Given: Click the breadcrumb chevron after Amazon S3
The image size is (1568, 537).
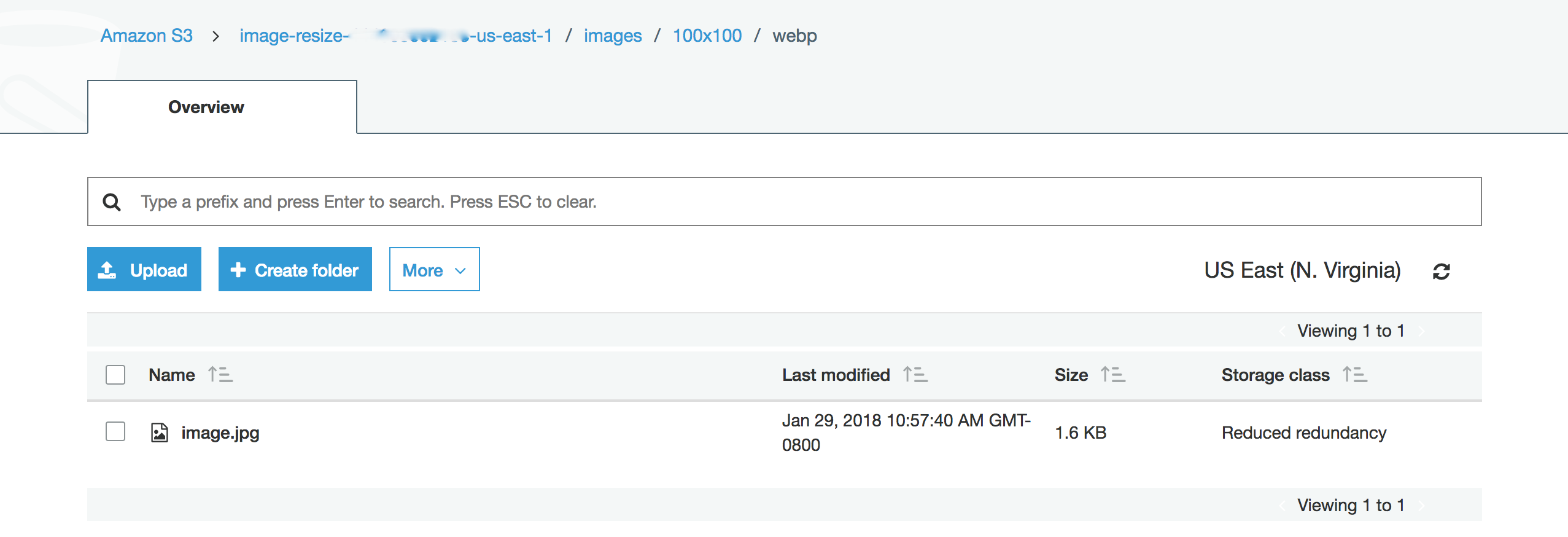Looking at the screenshot, I should click(x=215, y=36).
